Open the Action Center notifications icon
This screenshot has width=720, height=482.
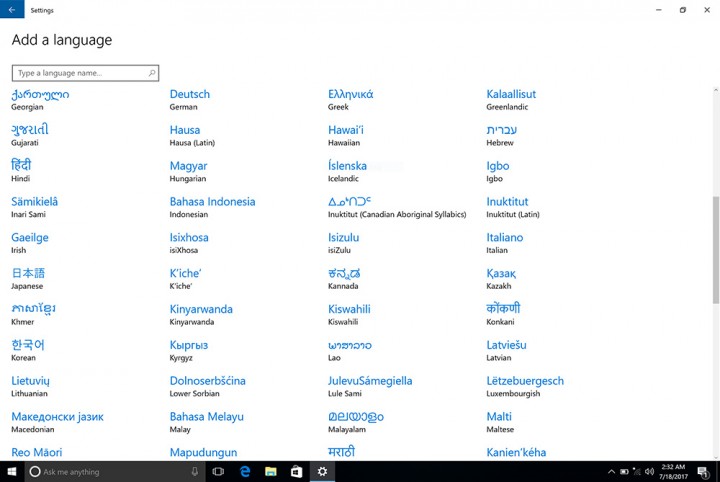point(703,471)
